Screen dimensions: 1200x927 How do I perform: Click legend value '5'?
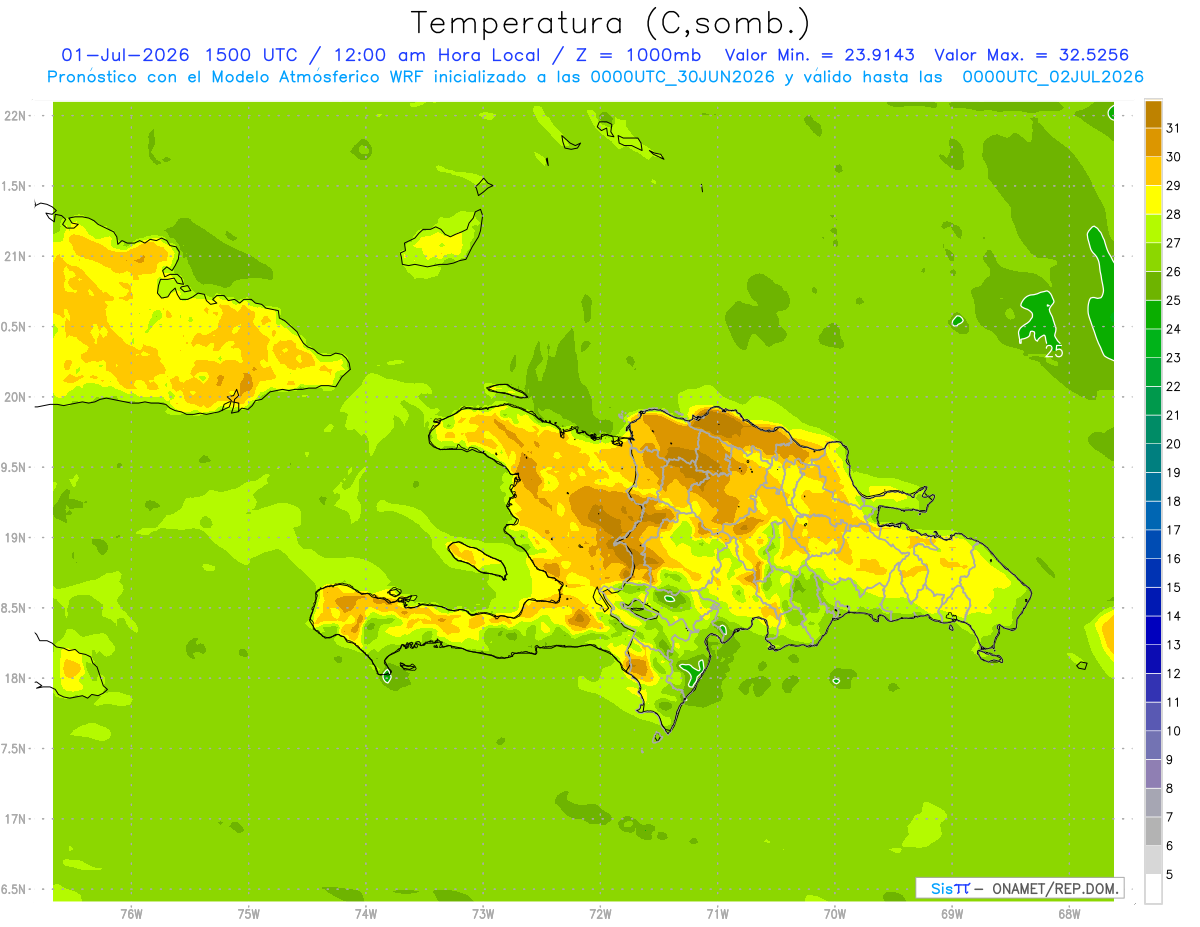pyautogui.click(x=1170, y=874)
